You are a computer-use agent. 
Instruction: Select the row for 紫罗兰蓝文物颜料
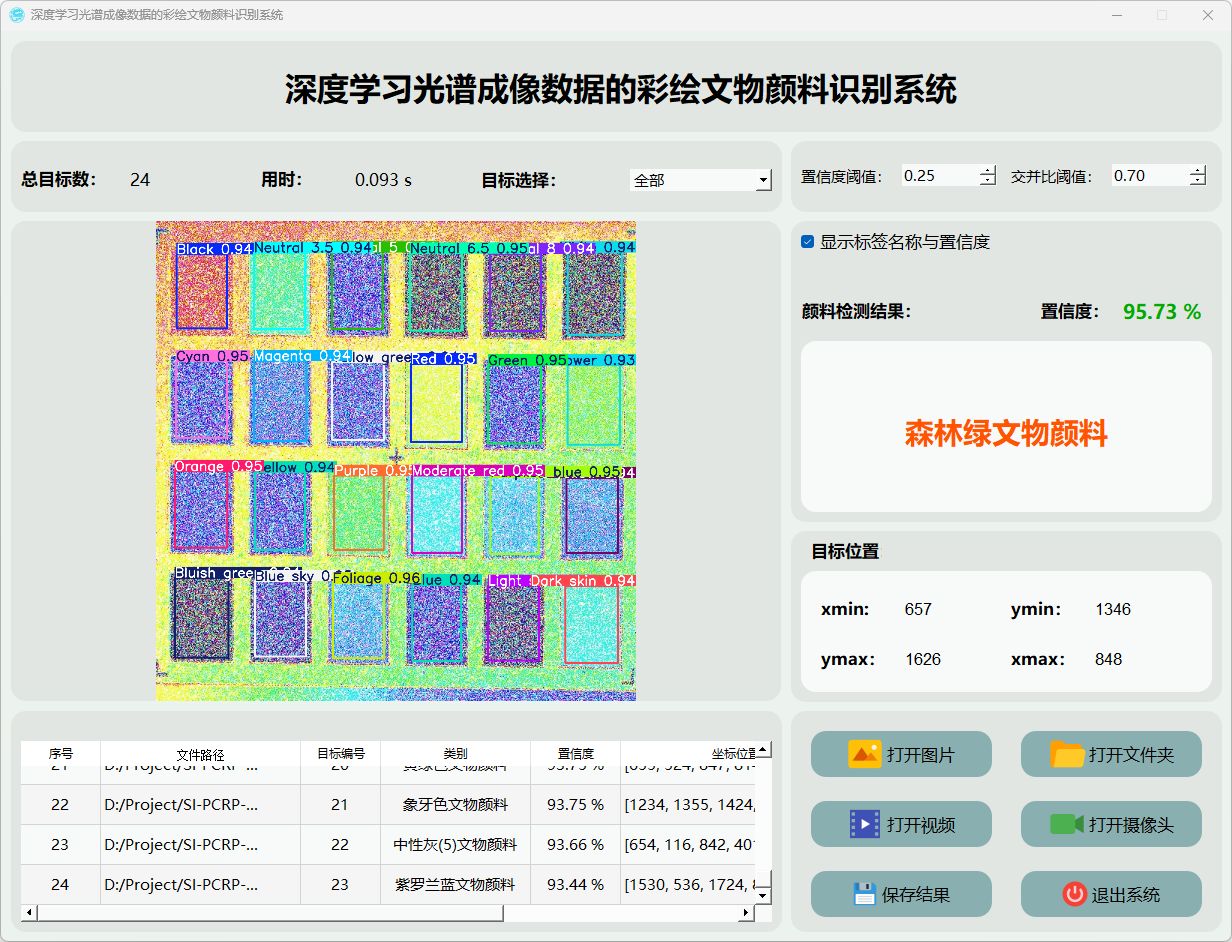(455, 884)
